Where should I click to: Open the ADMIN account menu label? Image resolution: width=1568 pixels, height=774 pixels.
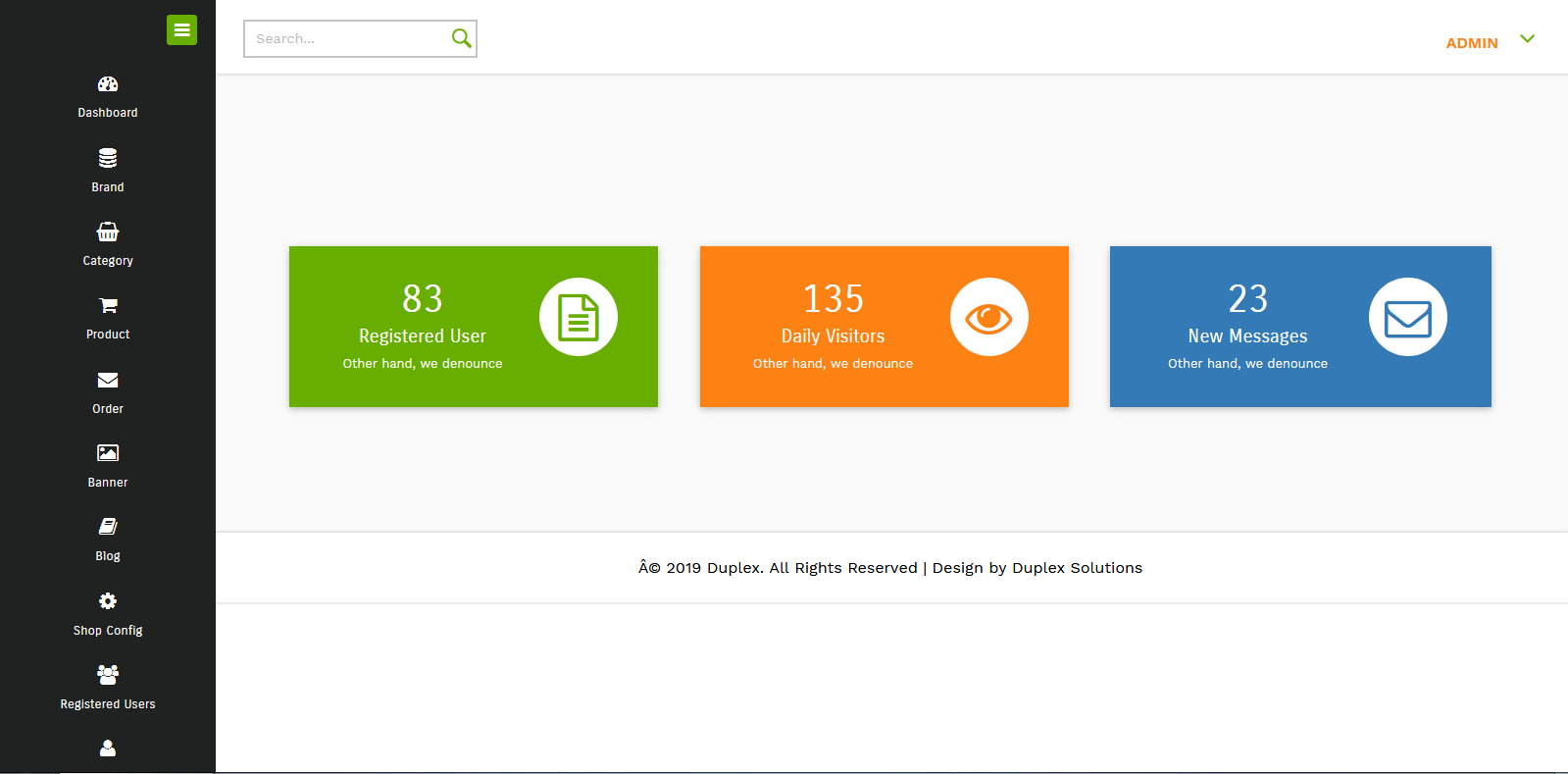pos(1472,43)
